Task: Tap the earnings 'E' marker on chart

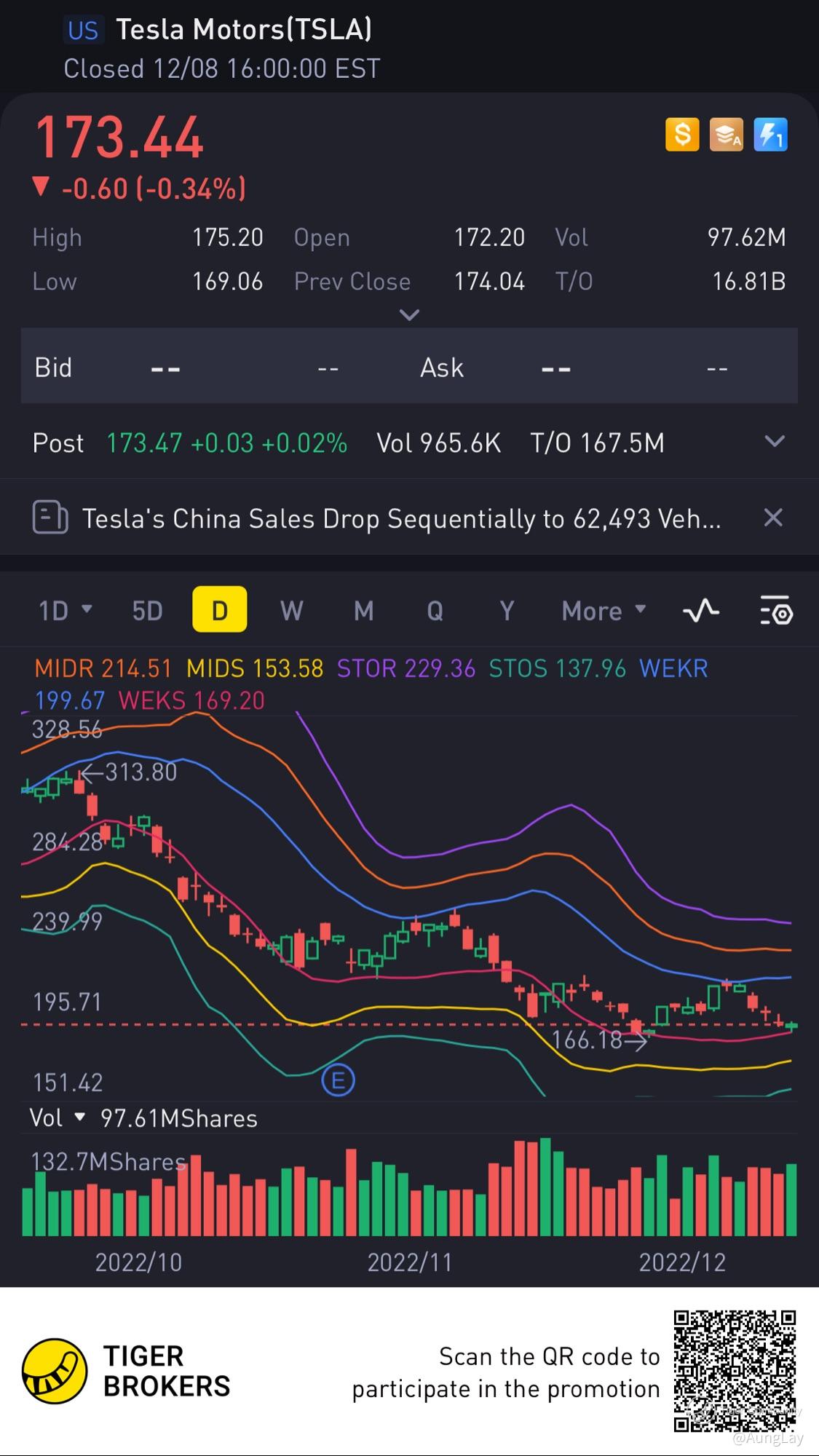Action: pyautogui.click(x=338, y=1080)
